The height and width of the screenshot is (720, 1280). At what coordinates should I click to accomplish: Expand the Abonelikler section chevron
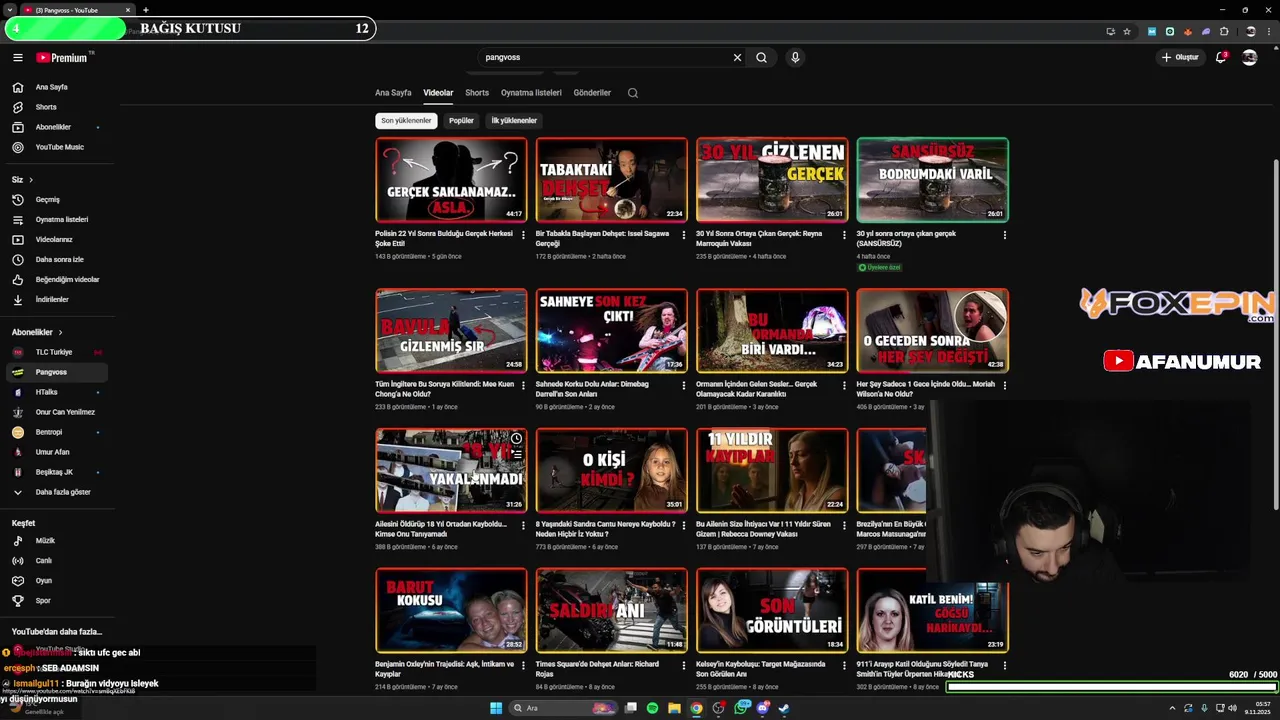pos(60,332)
